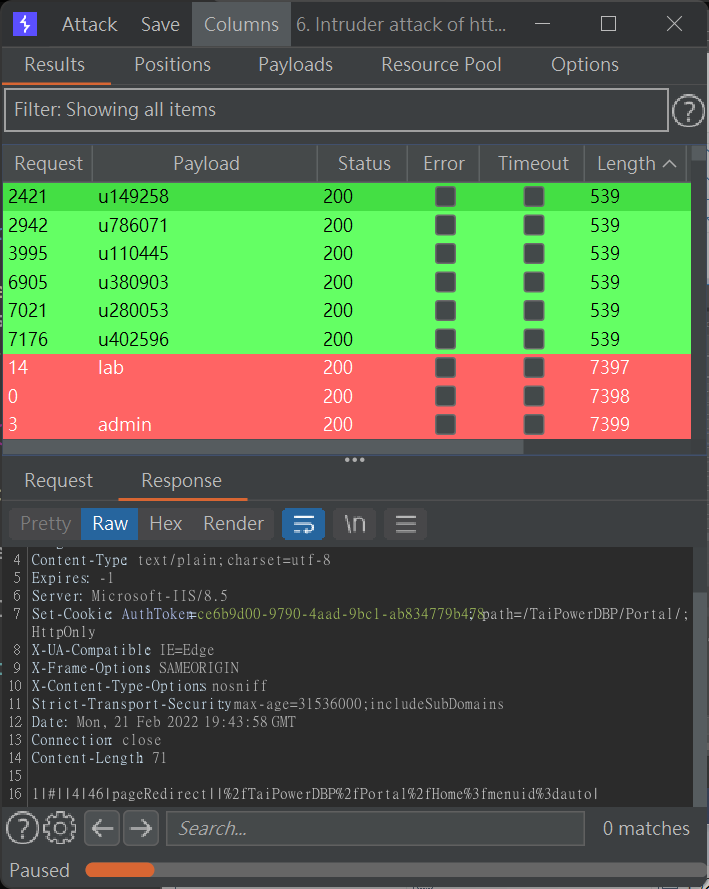Select the row with payload u786071
This screenshot has width=709, height=889.
click(347, 225)
